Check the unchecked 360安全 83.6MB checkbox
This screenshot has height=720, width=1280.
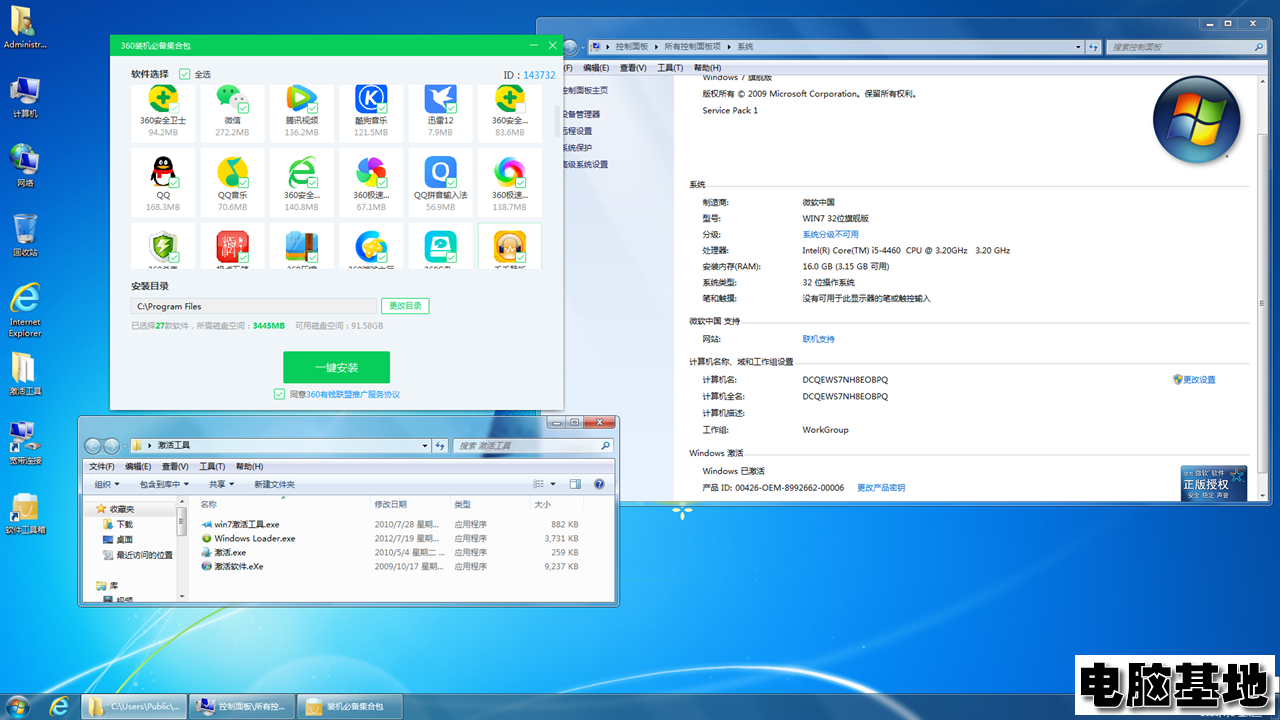(521, 107)
